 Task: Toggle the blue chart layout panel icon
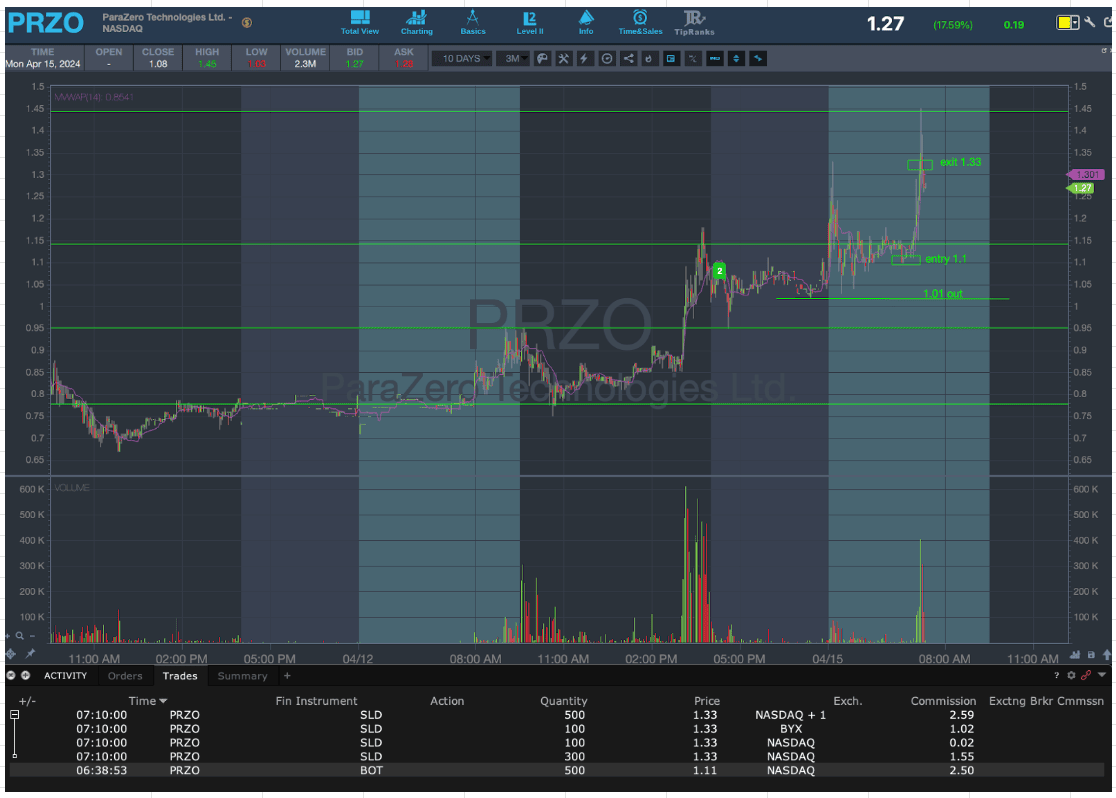671,58
